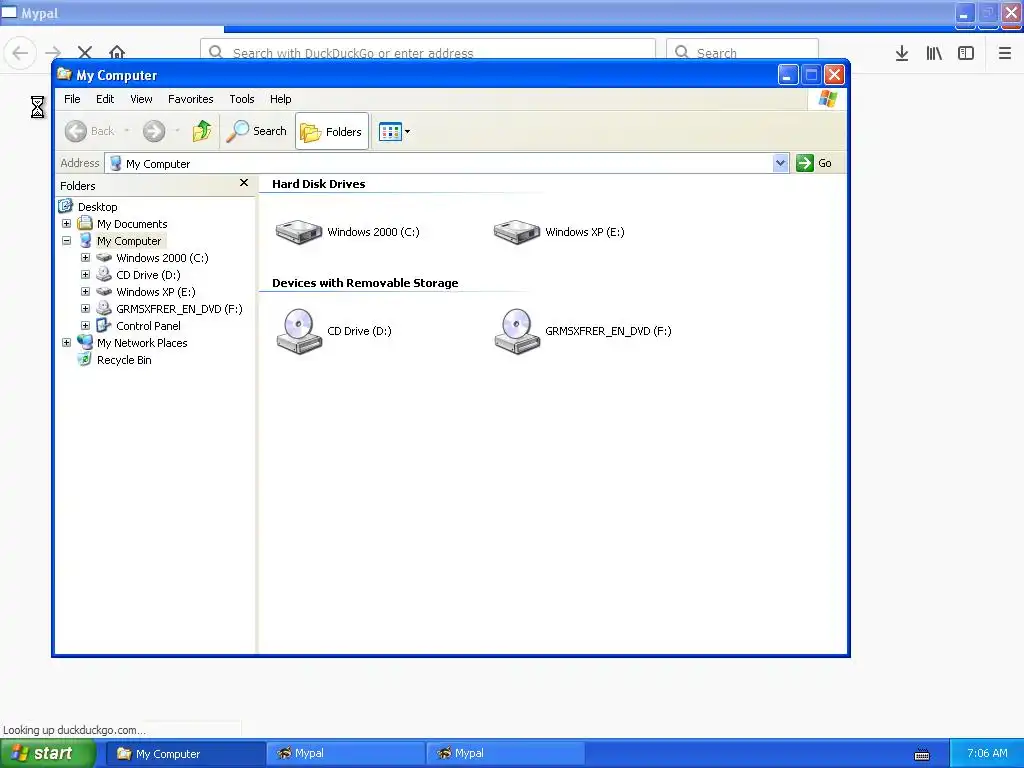Image resolution: width=1024 pixels, height=768 pixels.
Task: Toggle the Folders pane button
Action: click(x=332, y=131)
